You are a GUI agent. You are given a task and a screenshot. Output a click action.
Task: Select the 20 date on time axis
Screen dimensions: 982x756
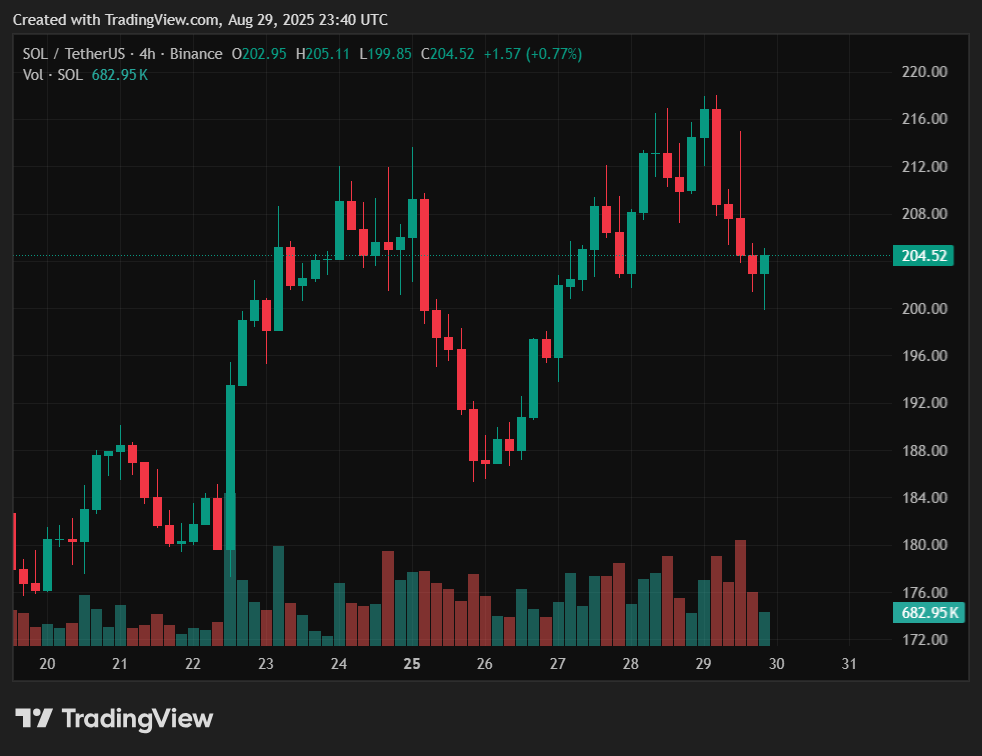pyautogui.click(x=46, y=663)
